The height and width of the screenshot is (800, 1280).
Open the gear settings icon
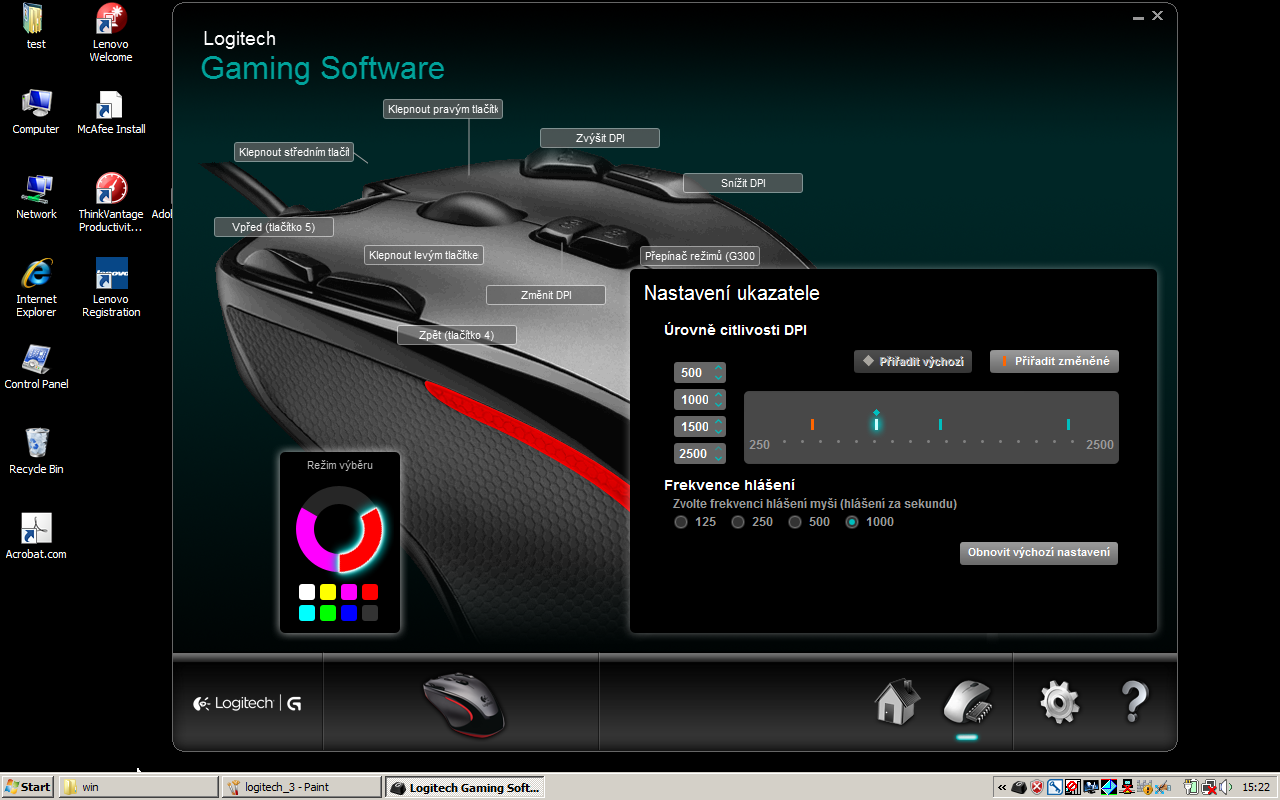coord(1060,701)
